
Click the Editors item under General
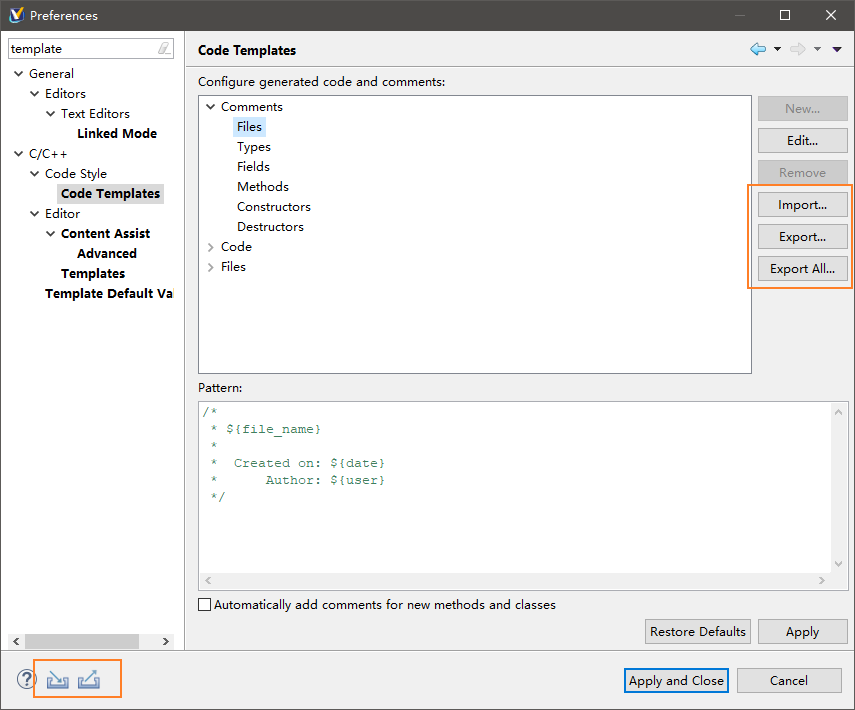pyautogui.click(x=65, y=94)
